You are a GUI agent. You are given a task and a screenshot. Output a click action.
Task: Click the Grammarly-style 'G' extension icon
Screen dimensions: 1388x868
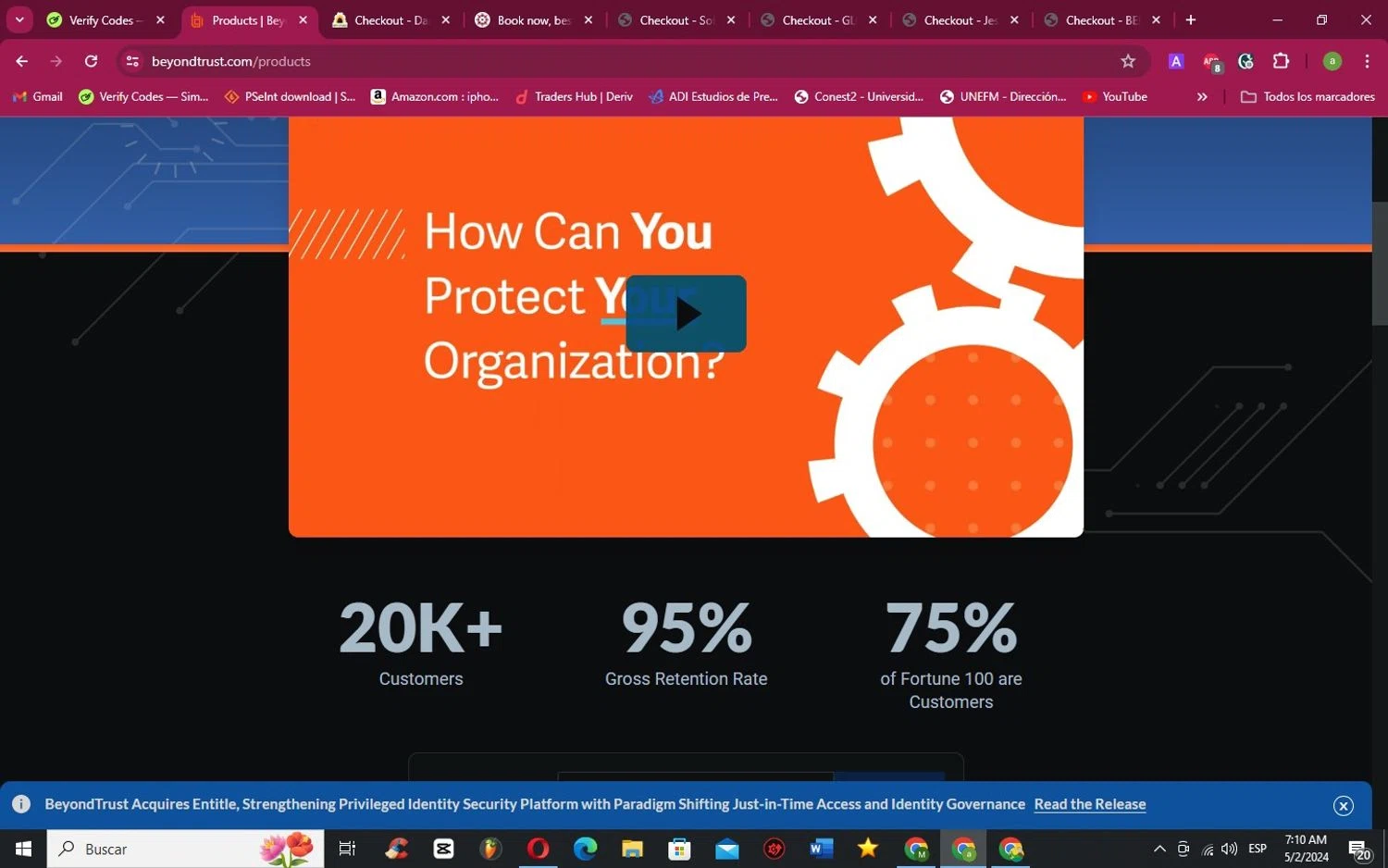tap(1246, 61)
